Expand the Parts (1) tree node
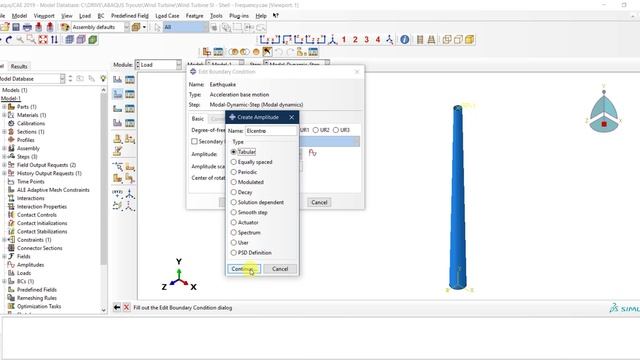The image size is (640, 360). coord(4,107)
